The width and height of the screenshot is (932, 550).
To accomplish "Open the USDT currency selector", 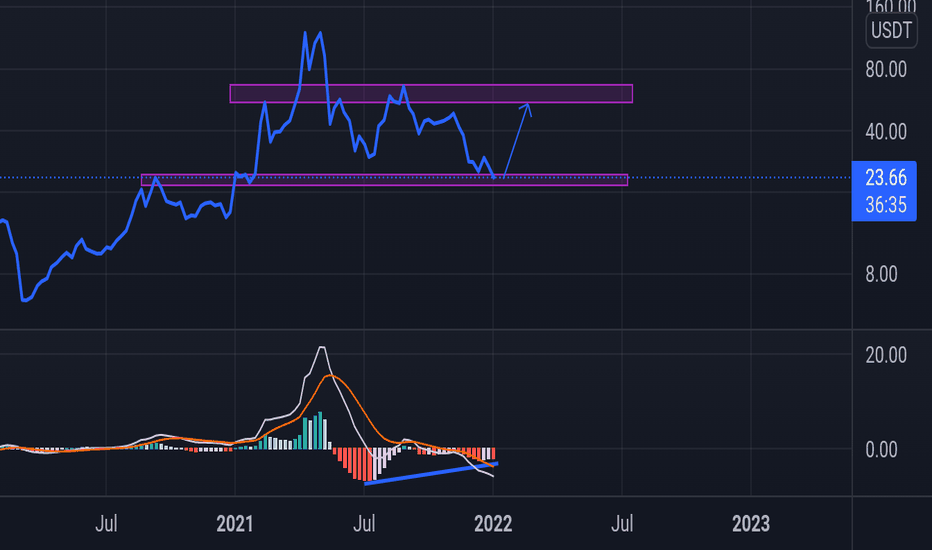I will [891, 30].
